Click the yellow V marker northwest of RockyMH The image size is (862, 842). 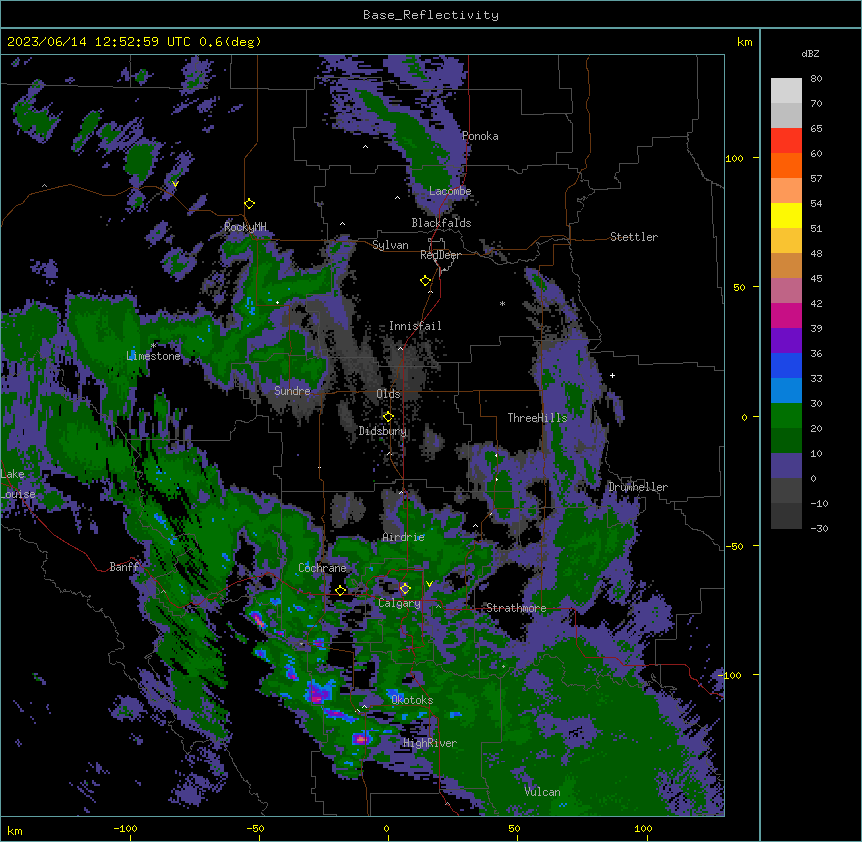point(175,184)
